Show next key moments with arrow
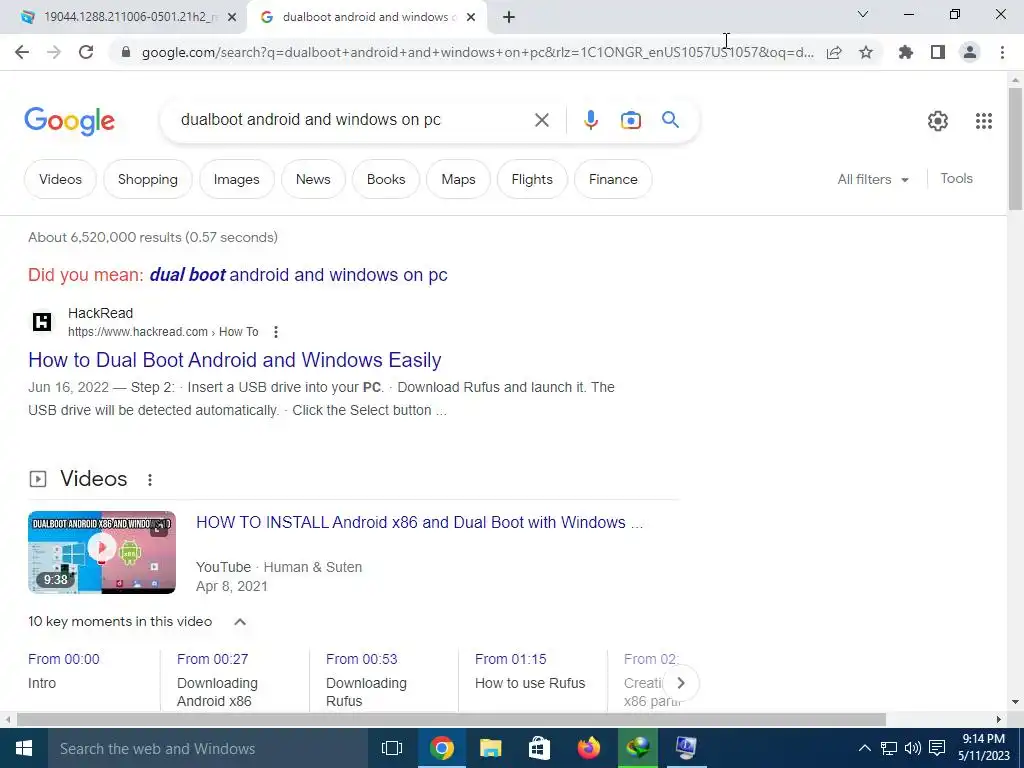 click(x=680, y=683)
